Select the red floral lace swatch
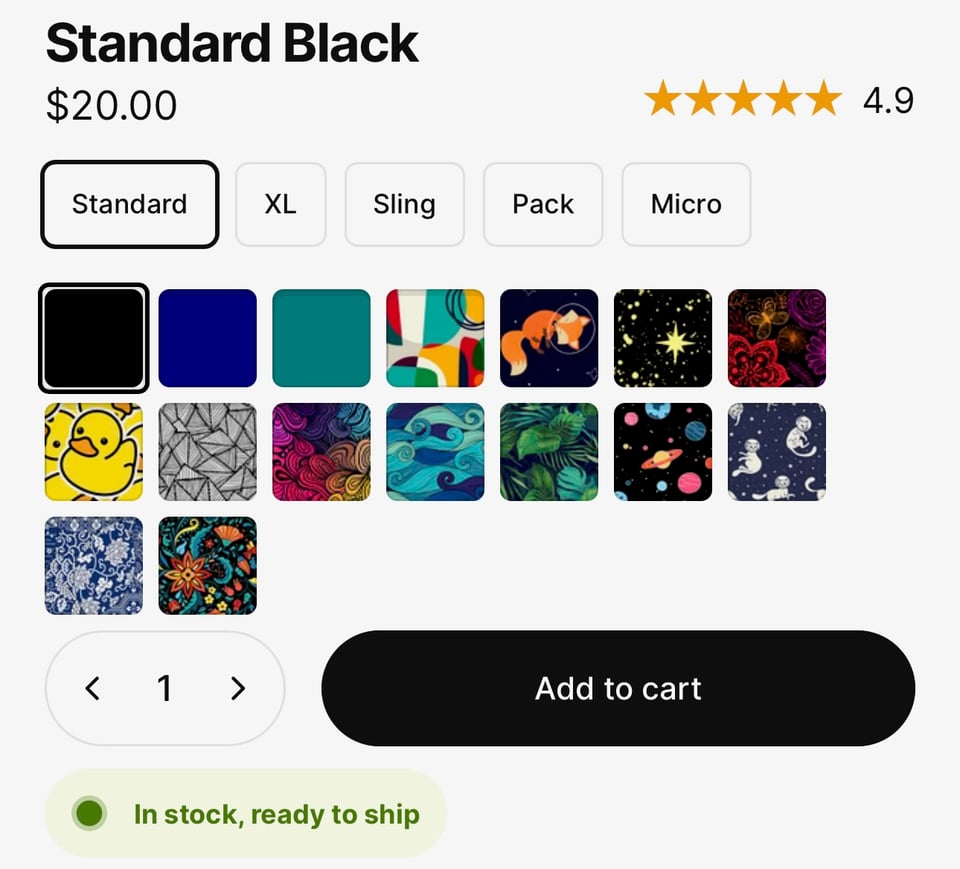The image size is (960, 869). click(x=777, y=339)
